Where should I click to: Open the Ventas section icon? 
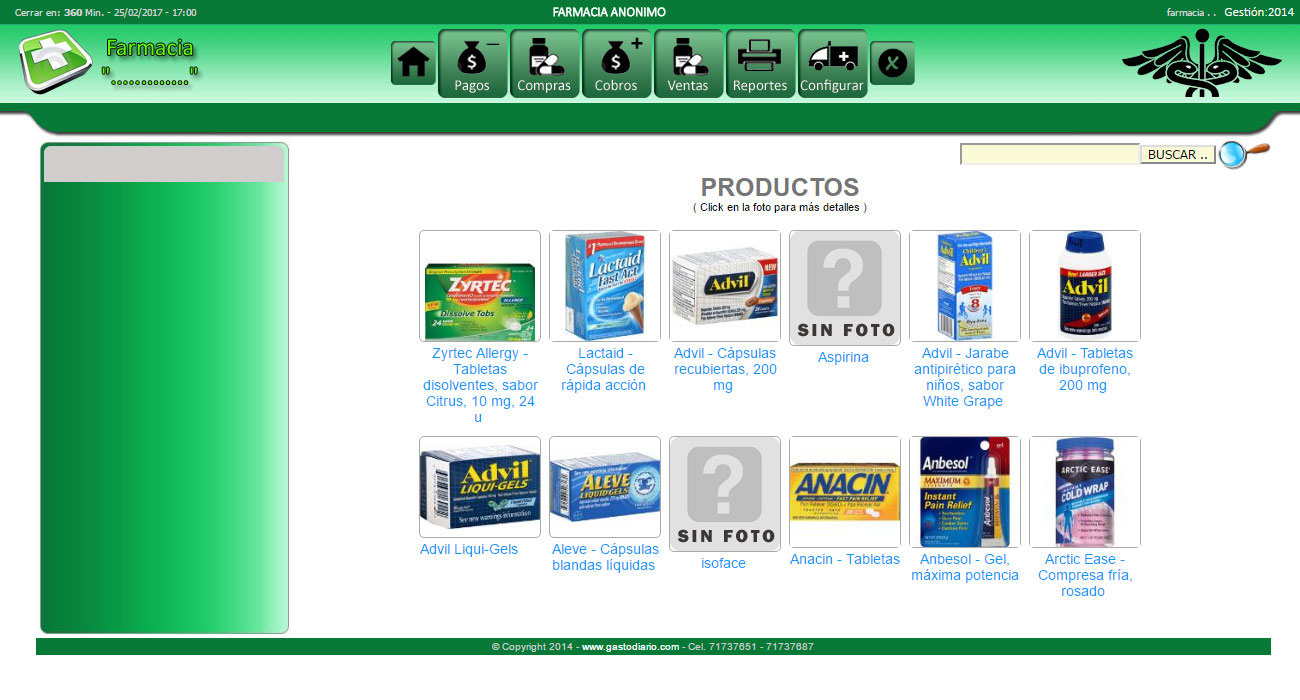(688, 64)
